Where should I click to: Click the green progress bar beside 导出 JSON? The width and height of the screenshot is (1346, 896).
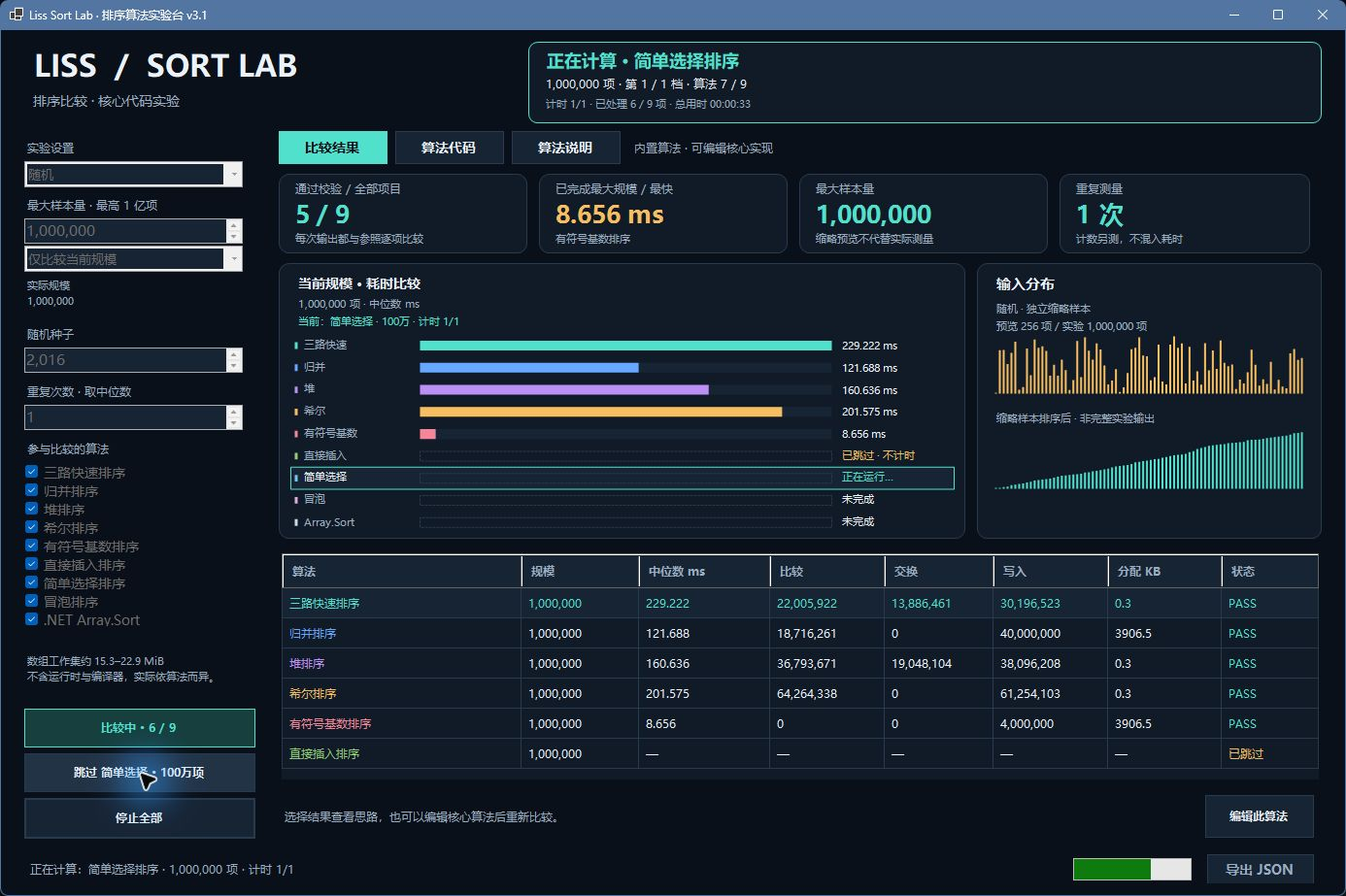coord(1131,869)
